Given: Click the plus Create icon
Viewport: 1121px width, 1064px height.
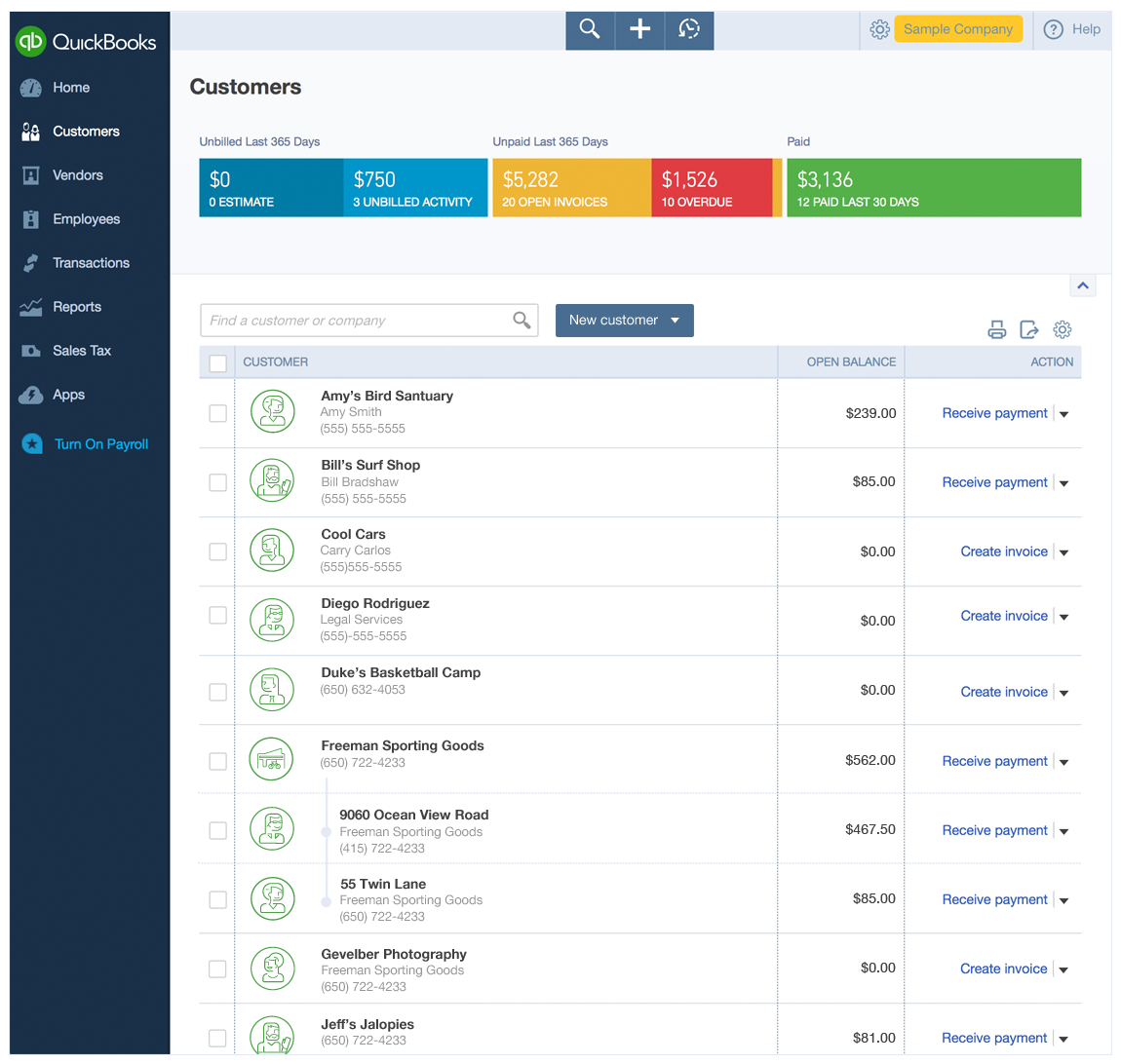Looking at the screenshot, I should tap(639, 29).
